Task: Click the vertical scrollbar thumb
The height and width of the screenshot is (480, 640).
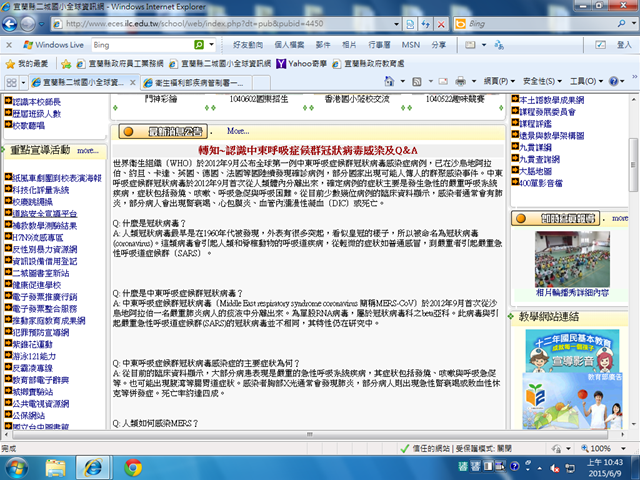Action: [x=633, y=165]
